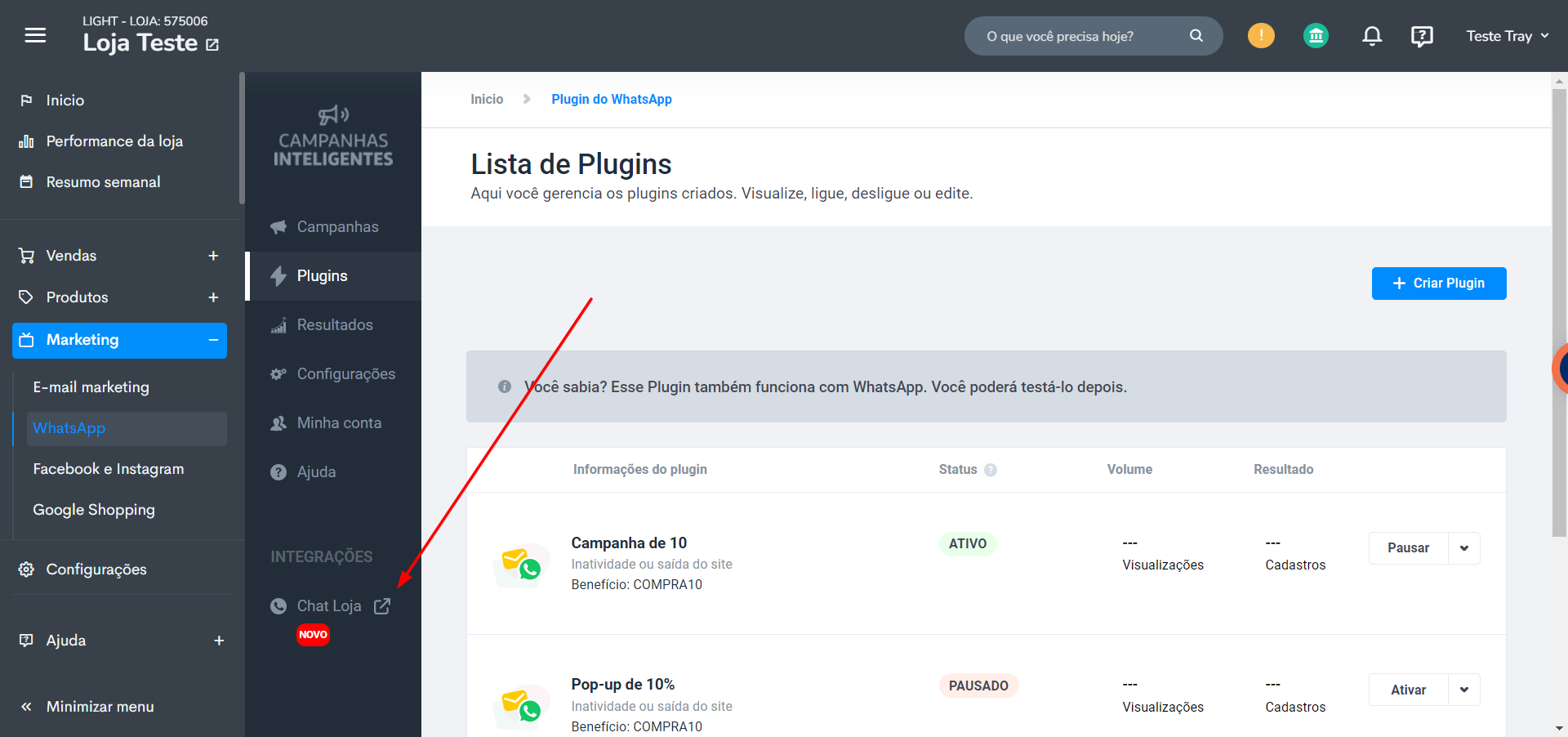Open Resultados in the secondary panel

[335, 325]
